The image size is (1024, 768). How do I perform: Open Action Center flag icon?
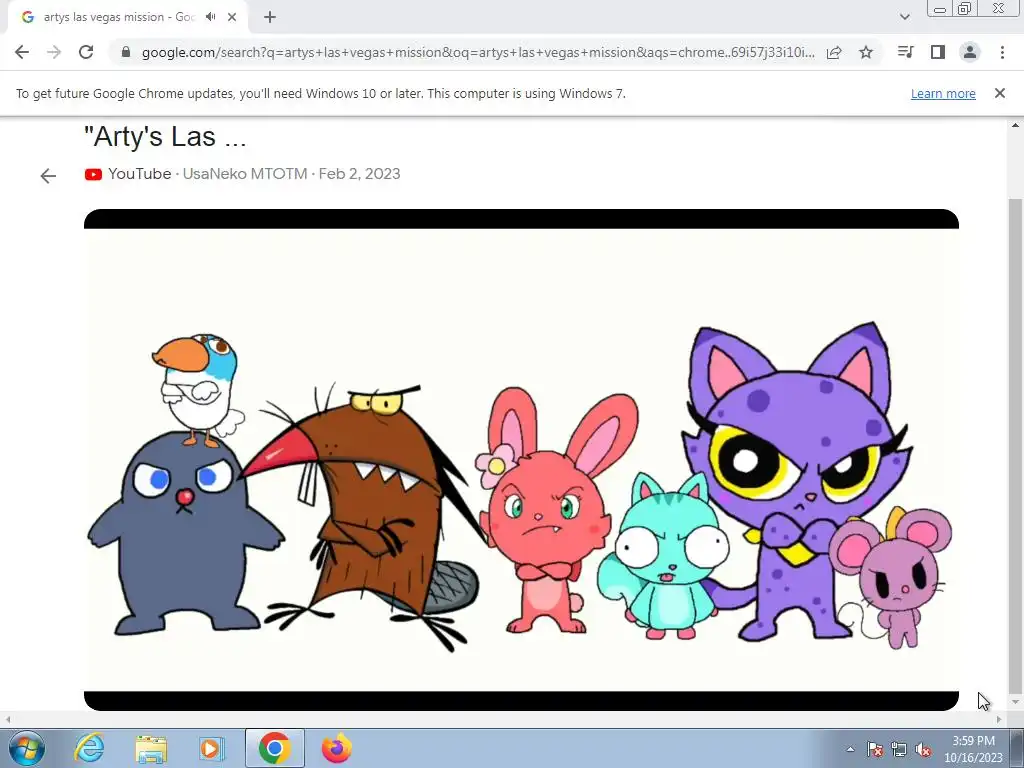click(875, 749)
